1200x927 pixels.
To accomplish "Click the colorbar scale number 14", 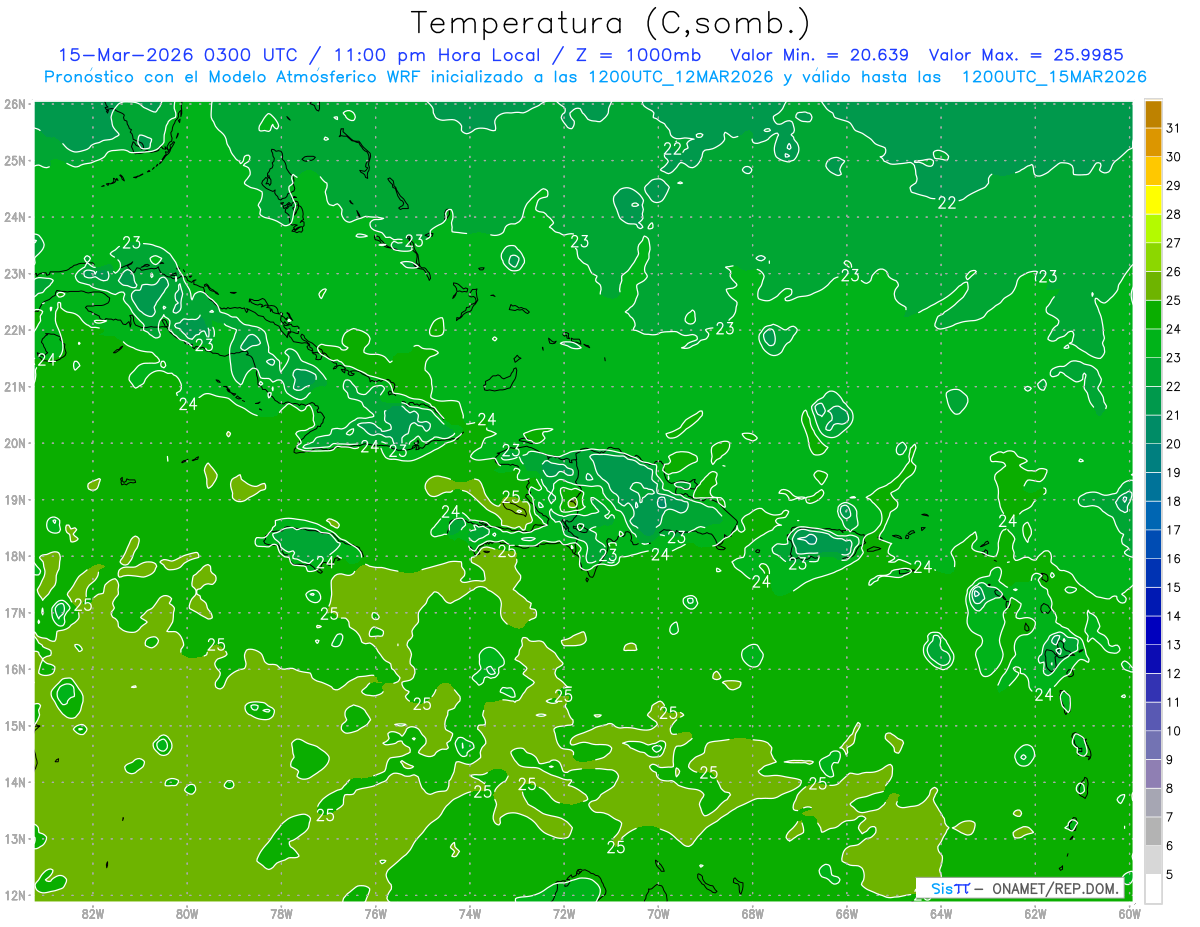I will tap(1173, 616).
